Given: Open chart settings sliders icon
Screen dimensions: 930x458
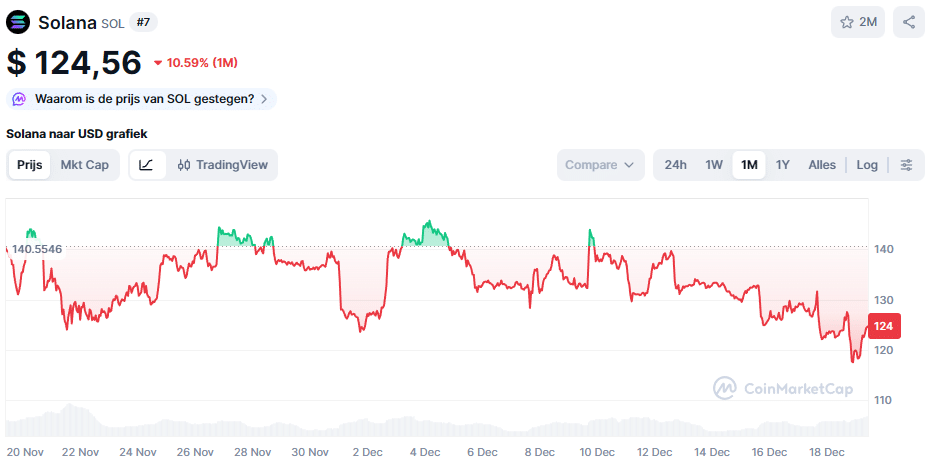Looking at the screenshot, I should click(x=906, y=165).
